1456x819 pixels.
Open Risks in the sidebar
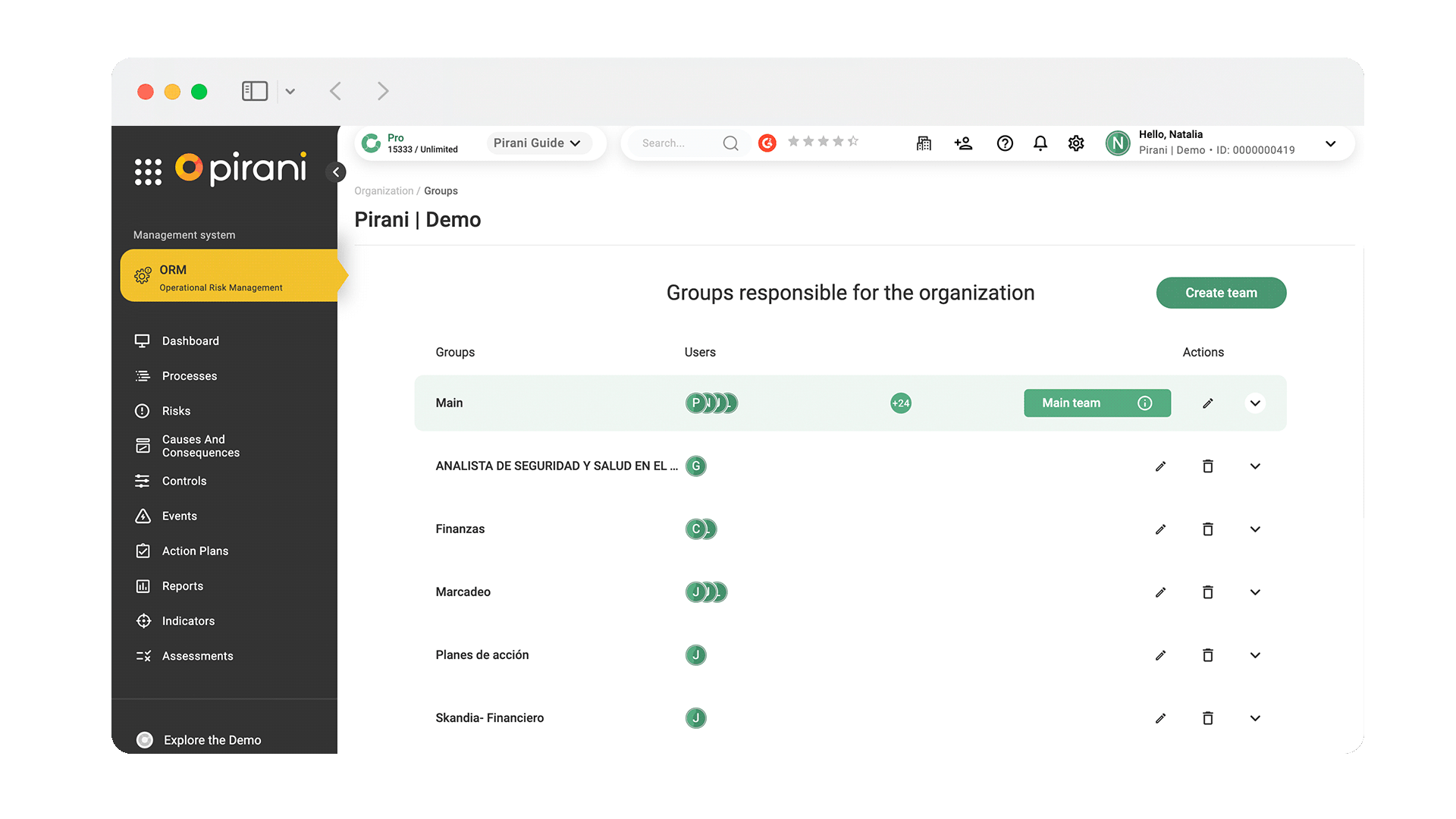click(x=176, y=411)
